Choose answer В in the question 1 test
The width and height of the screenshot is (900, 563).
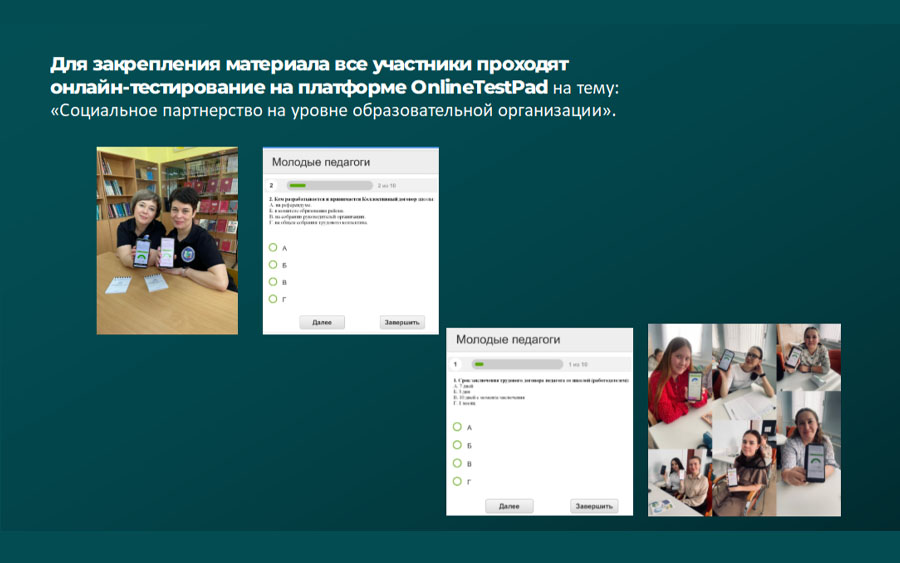[x=457, y=463]
